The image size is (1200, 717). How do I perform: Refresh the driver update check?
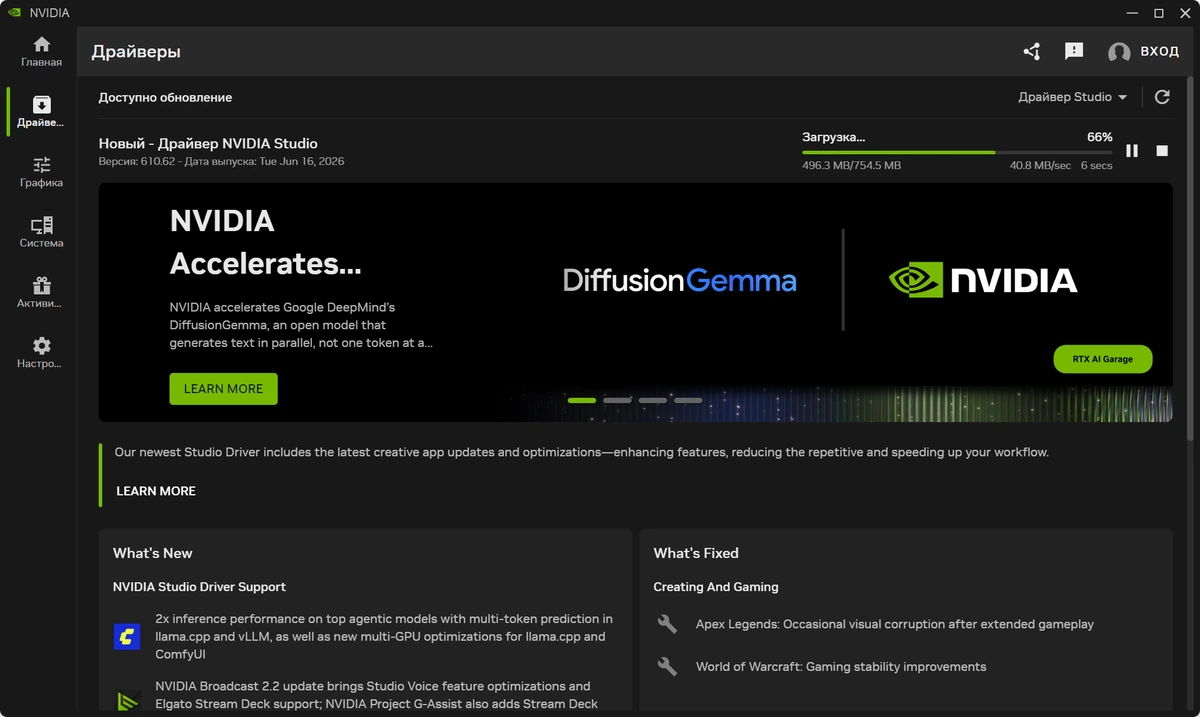(x=1162, y=97)
